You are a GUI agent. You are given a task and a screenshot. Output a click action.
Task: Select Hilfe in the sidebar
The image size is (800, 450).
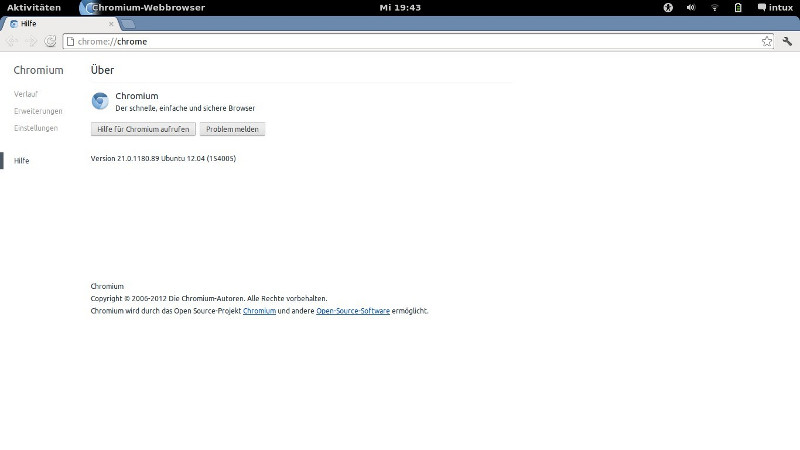pos(21,161)
